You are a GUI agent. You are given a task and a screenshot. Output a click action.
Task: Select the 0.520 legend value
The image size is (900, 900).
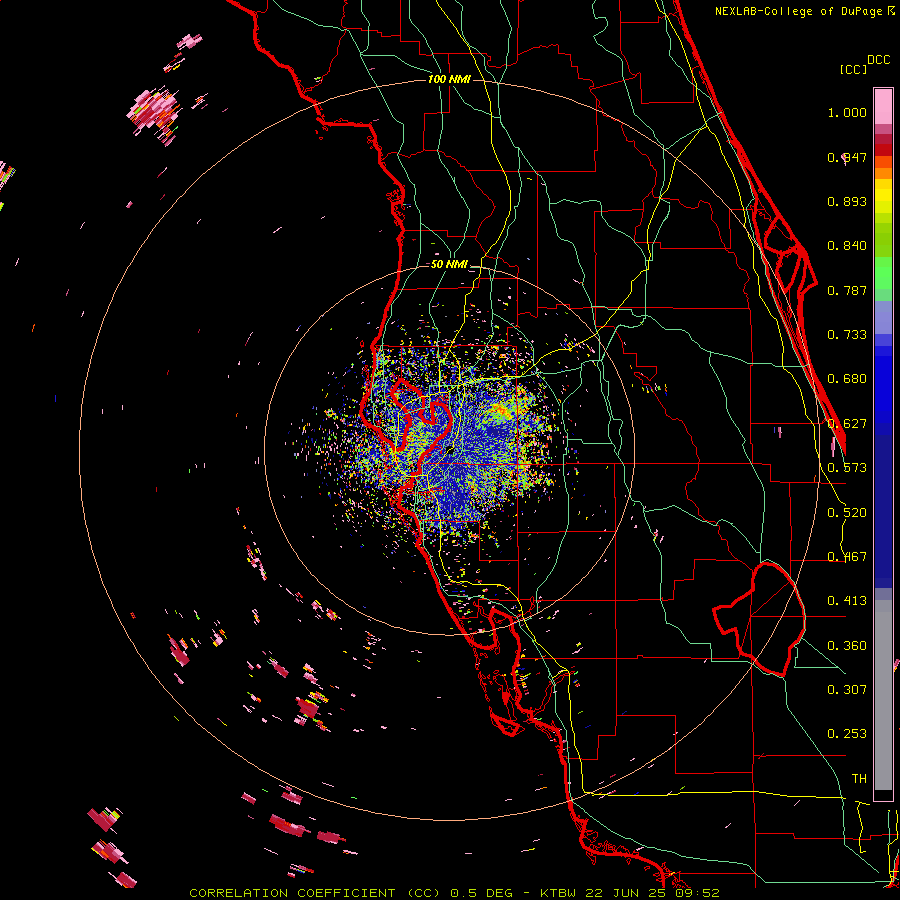(847, 513)
